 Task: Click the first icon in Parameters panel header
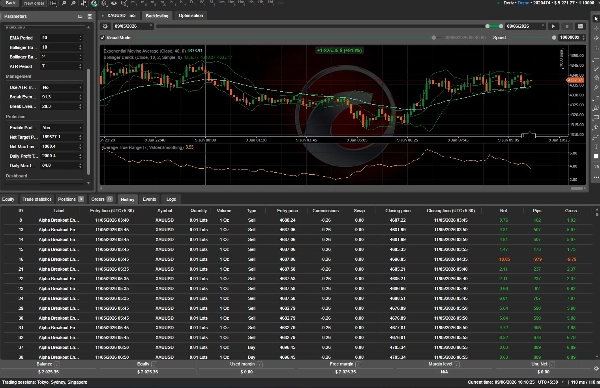tap(80, 16)
